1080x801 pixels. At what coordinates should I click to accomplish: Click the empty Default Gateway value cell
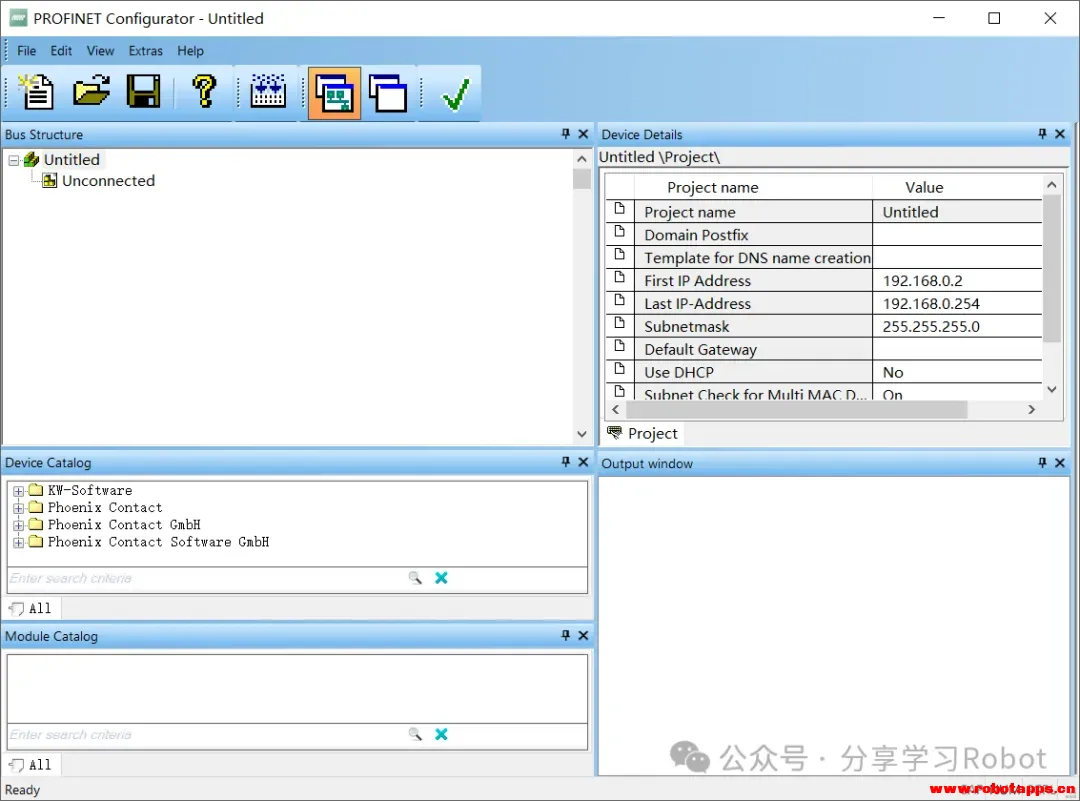tap(957, 349)
